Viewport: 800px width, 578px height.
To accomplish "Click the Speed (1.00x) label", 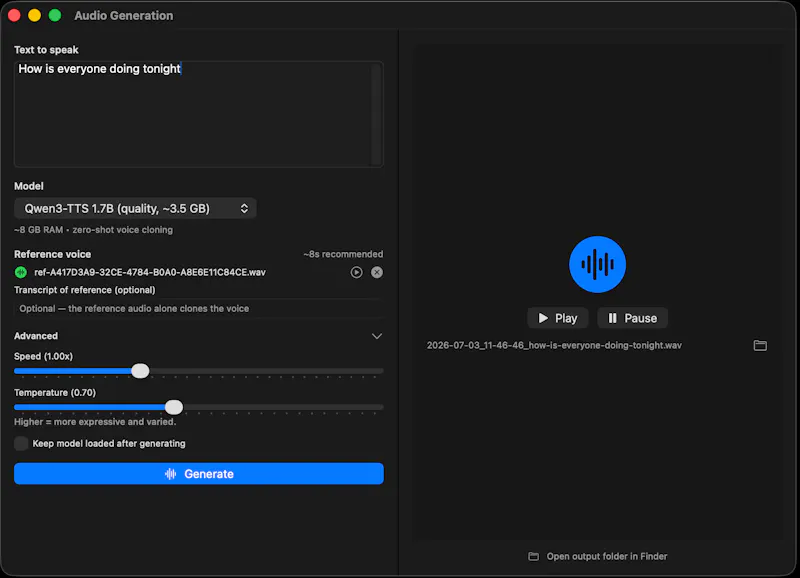I will 43,356.
